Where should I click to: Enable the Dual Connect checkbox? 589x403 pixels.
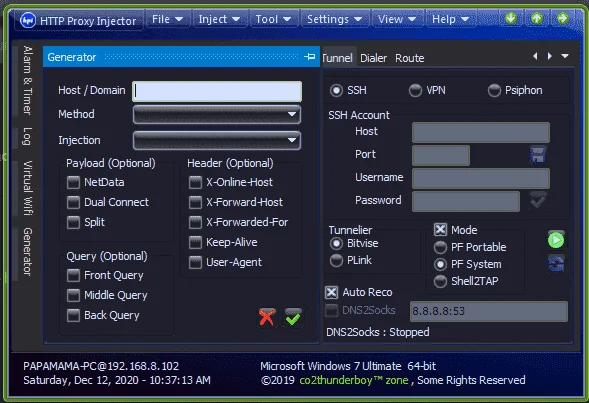point(73,202)
